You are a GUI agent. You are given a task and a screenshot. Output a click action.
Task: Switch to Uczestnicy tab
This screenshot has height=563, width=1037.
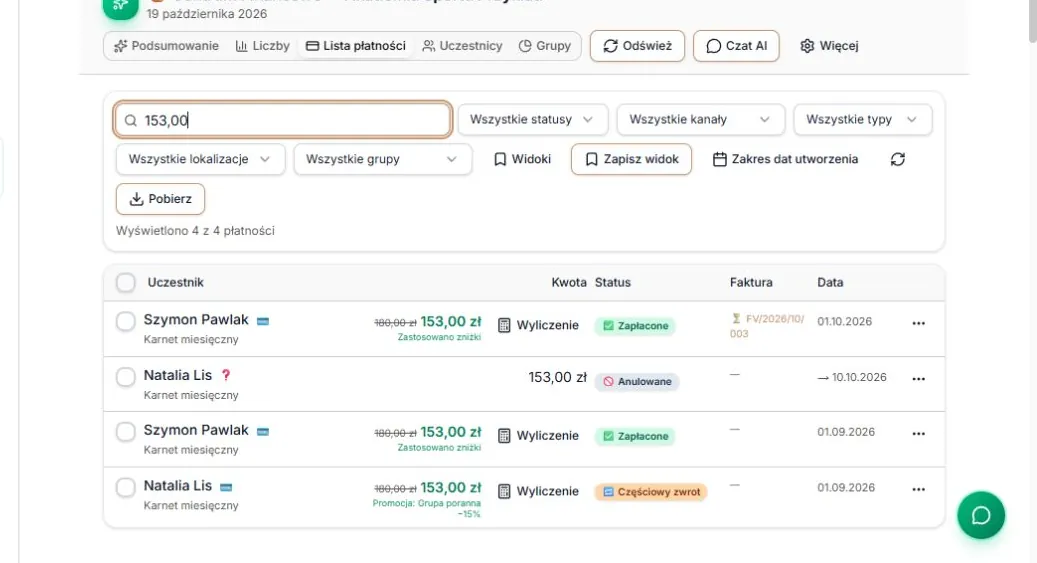pos(462,46)
